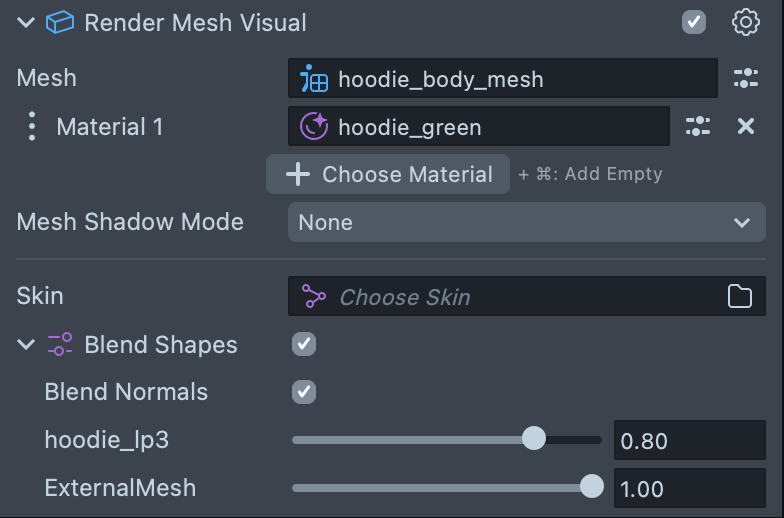
Task: Uncheck the Blend Shapes checkbox
Action: coord(304,344)
